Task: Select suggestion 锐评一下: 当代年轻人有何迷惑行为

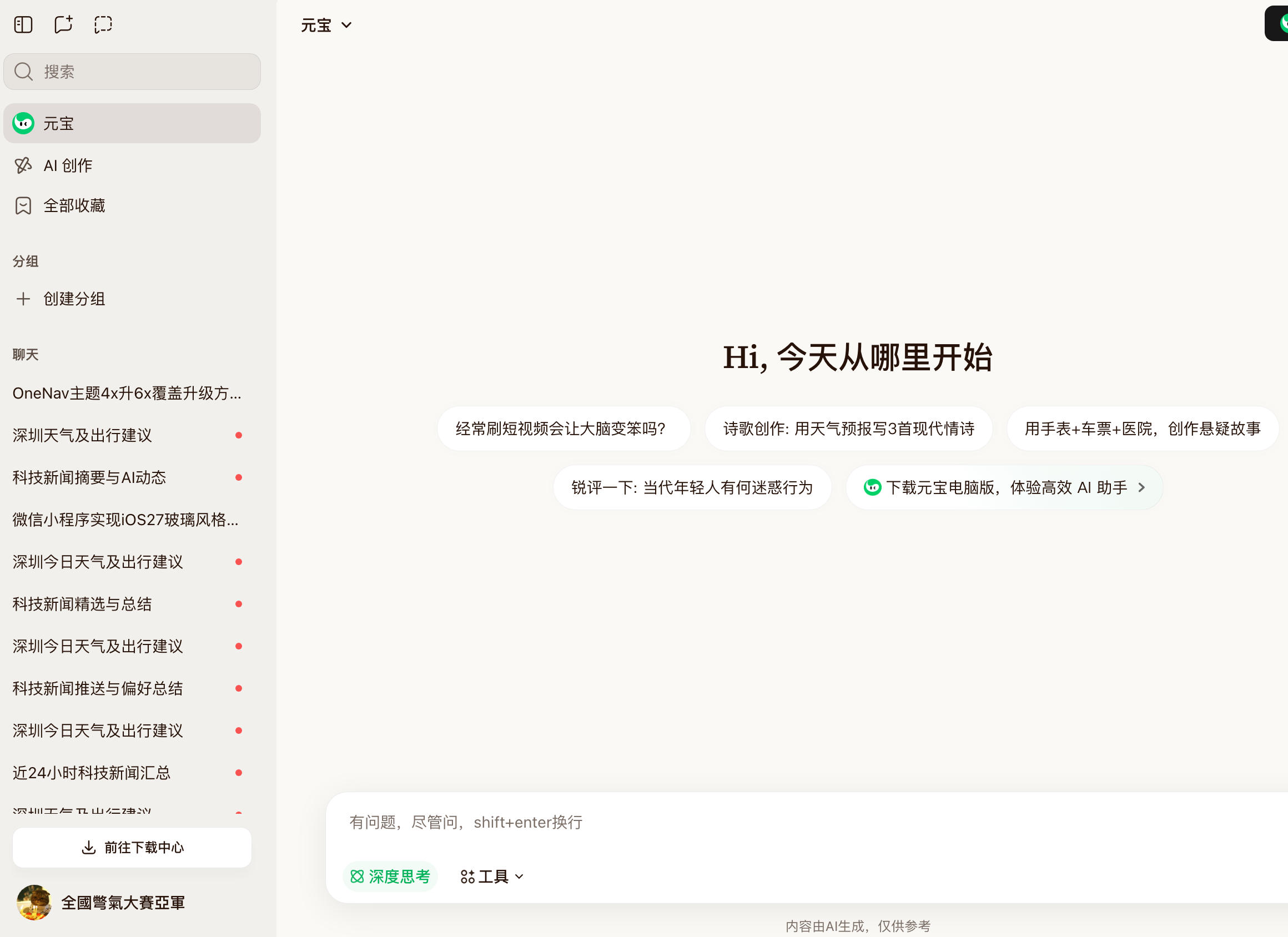Action: [692, 487]
